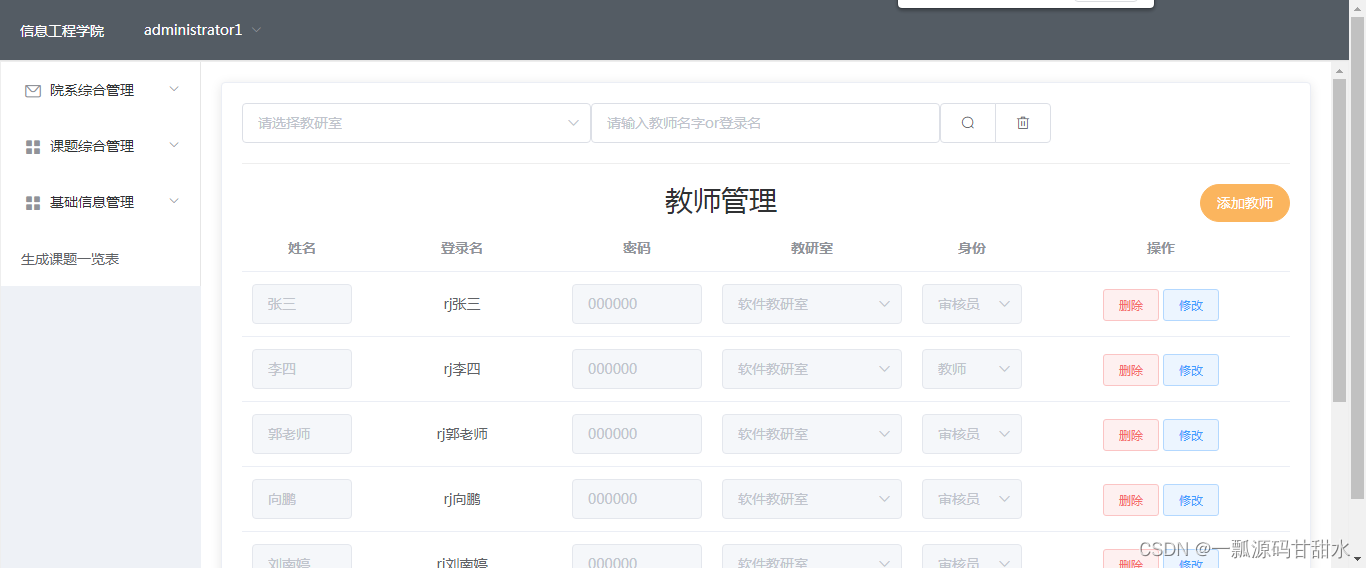Image resolution: width=1366 pixels, height=568 pixels.
Task: Focus the teacher name or login search field
Action: click(765, 123)
